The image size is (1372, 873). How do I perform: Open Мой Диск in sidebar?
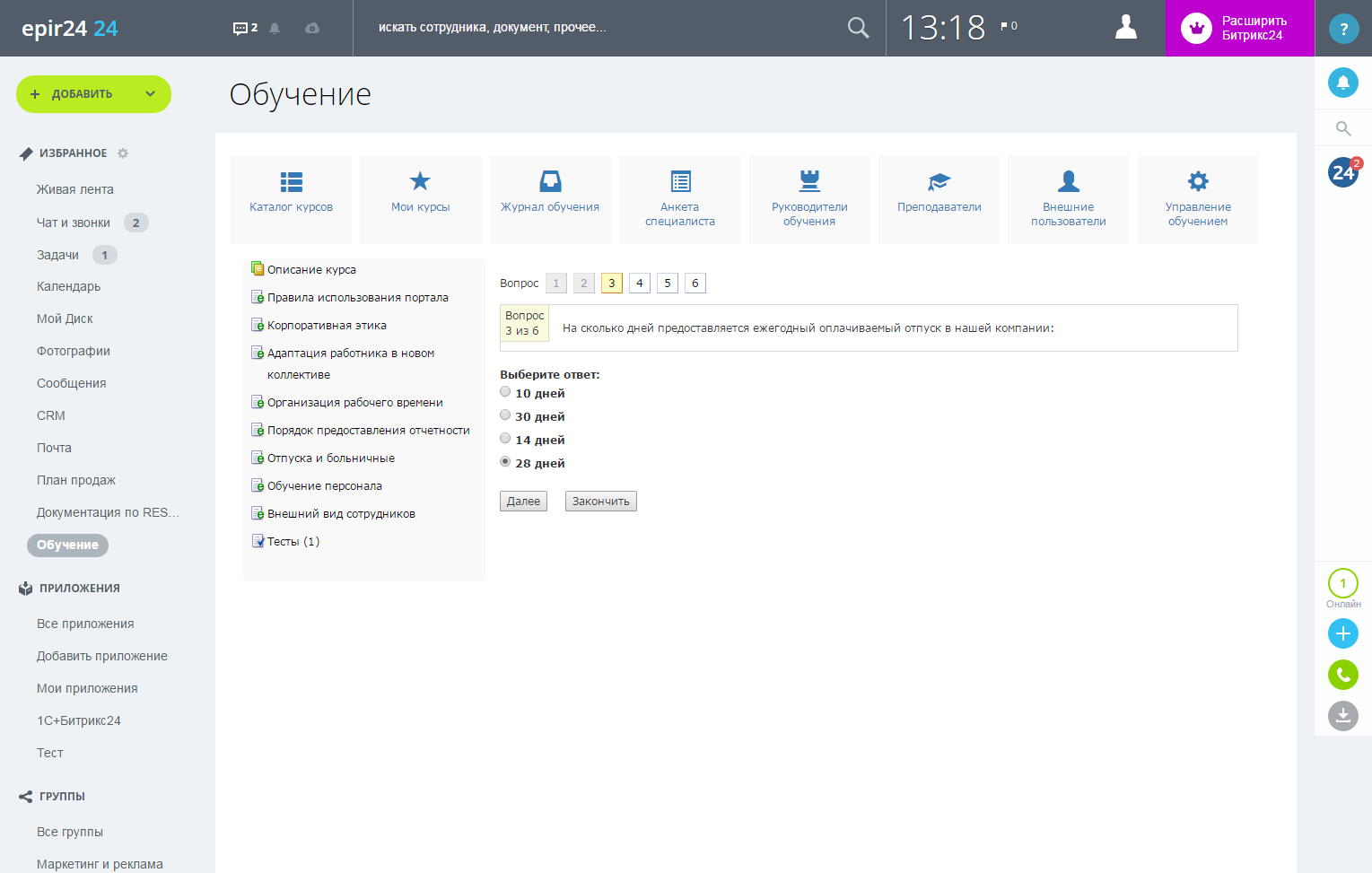click(x=65, y=319)
